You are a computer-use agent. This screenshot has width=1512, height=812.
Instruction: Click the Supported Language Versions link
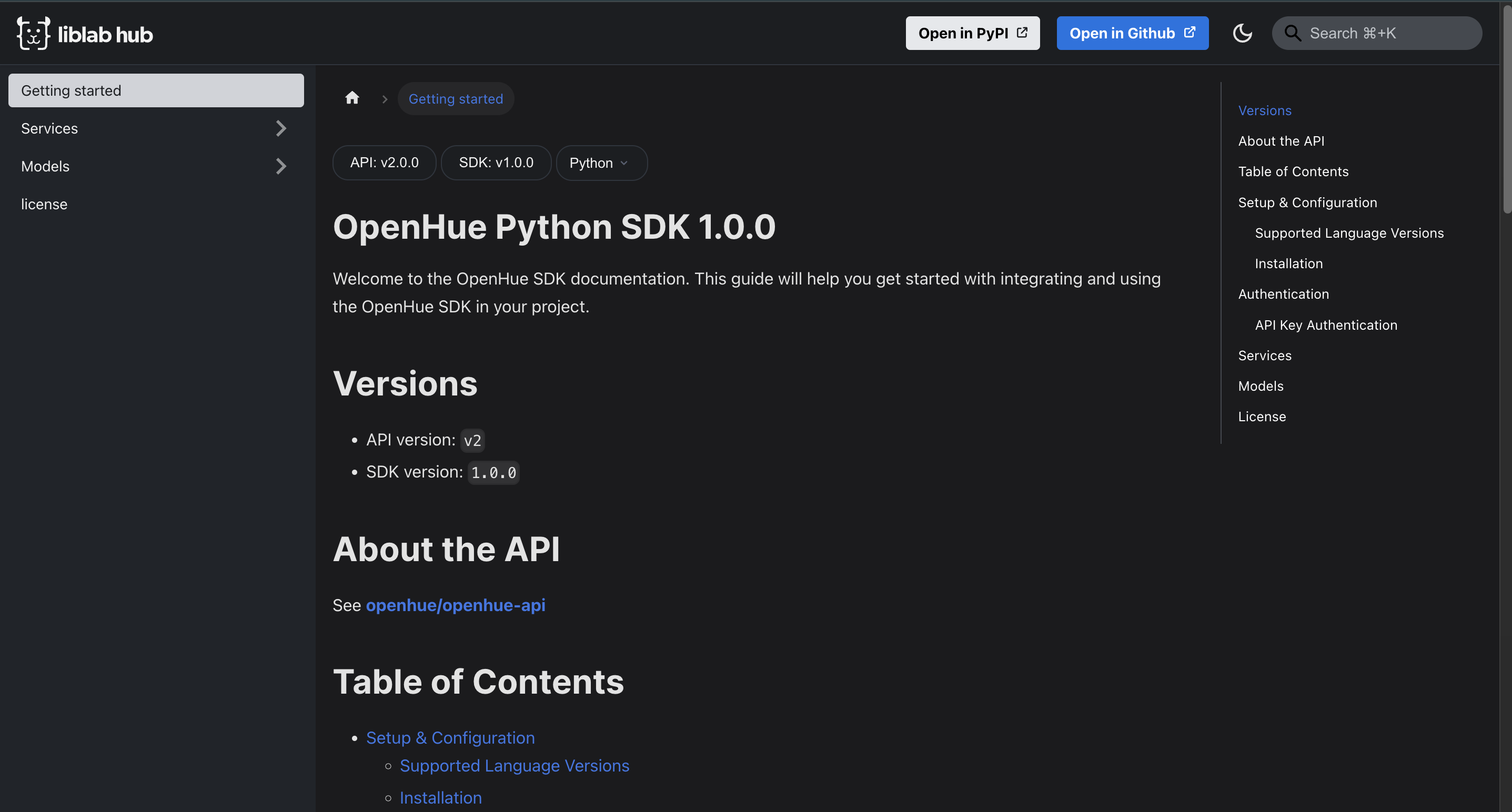pyautogui.click(x=513, y=765)
